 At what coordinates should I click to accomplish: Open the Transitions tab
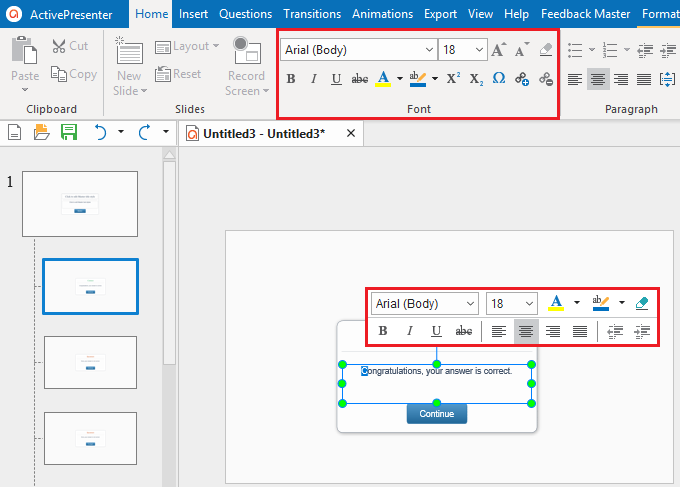[x=312, y=14]
